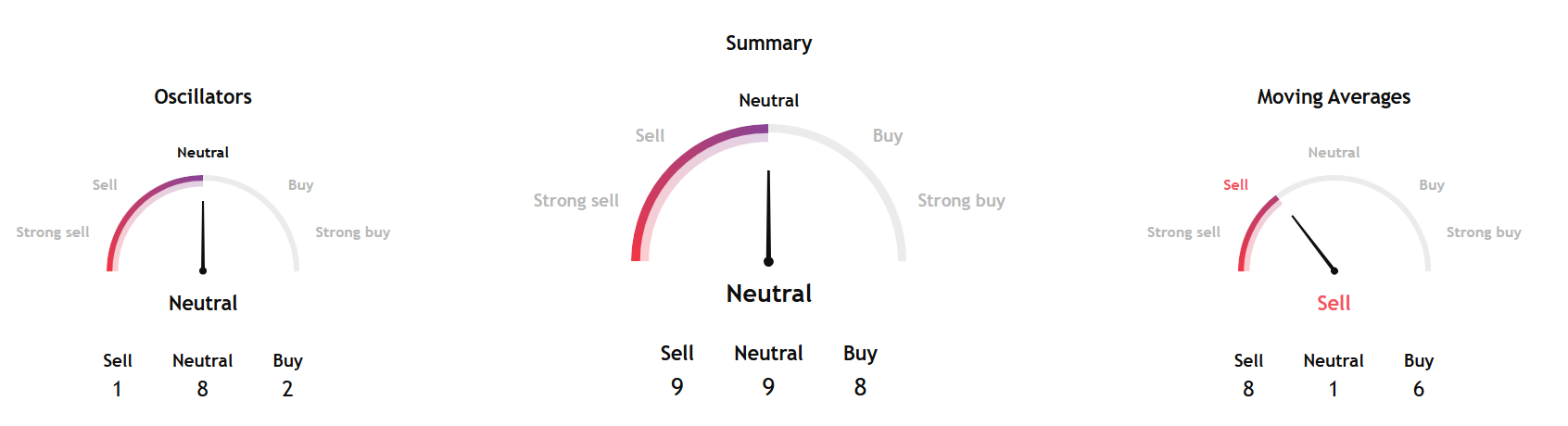The image size is (1568, 426).
Task: Click Strong sell label on Summary gauge
Action: point(575,201)
